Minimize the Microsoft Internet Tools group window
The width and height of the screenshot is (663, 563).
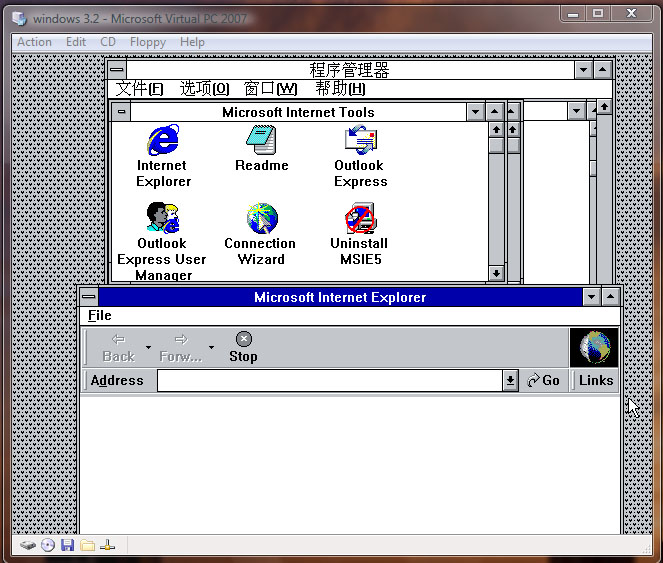[475, 112]
